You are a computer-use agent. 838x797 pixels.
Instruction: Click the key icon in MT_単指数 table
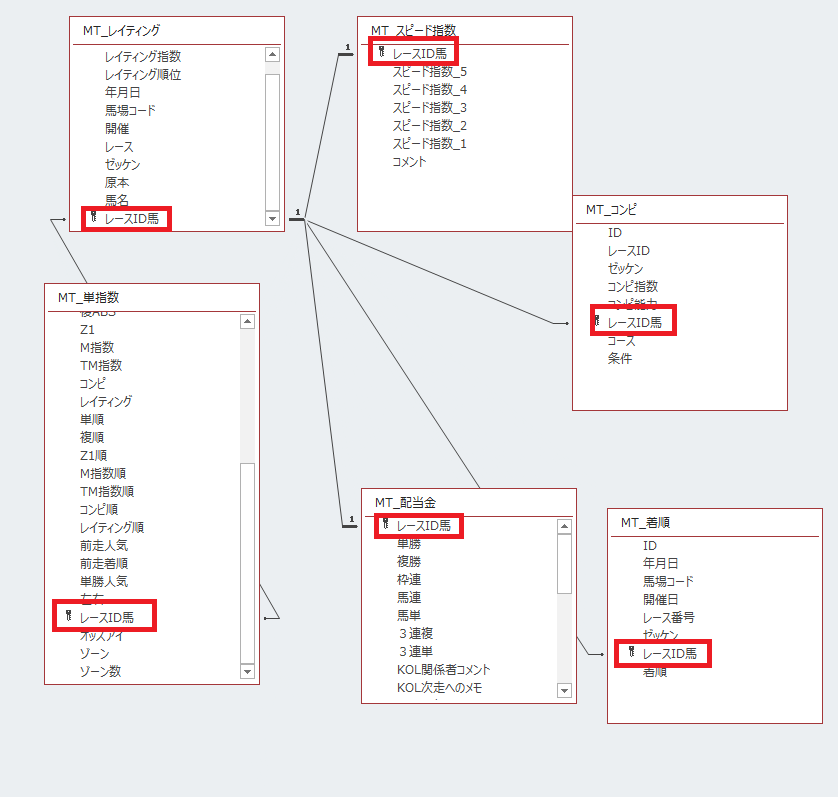(x=68, y=617)
